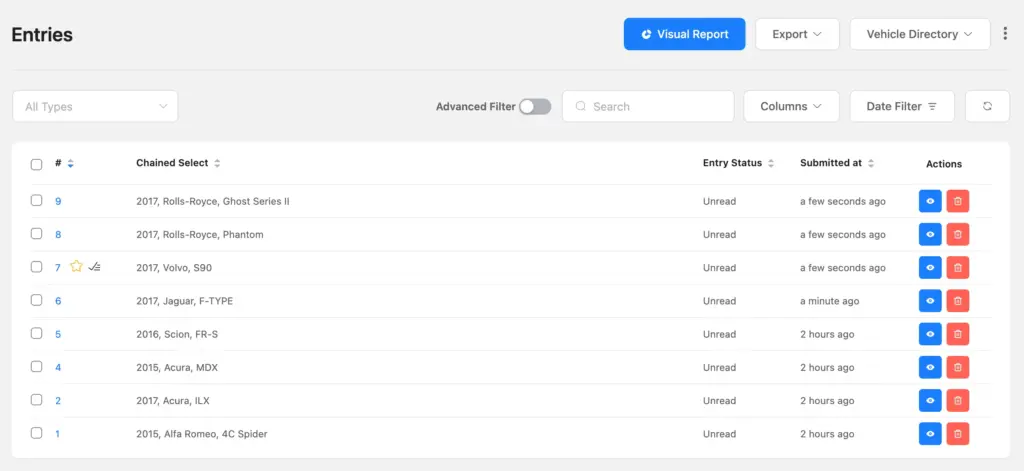Select checkbox for entry 7
Image resolution: width=1024 pixels, height=471 pixels.
click(37, 267)
